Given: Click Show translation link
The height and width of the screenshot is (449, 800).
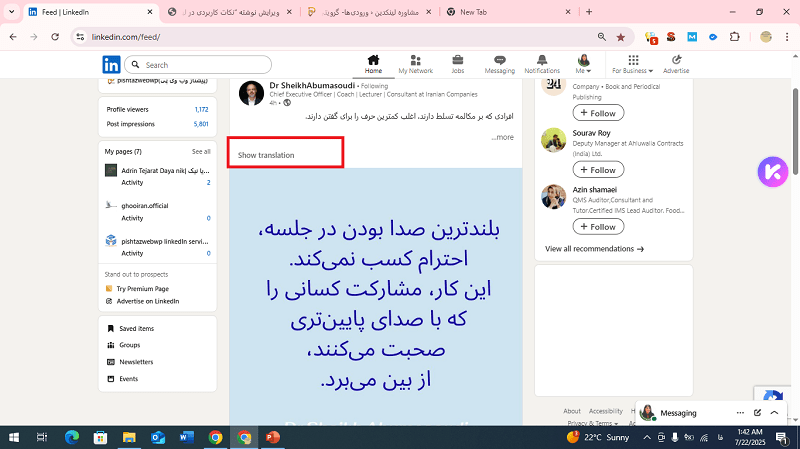Looking at the screenshot, I should point(266,155).
